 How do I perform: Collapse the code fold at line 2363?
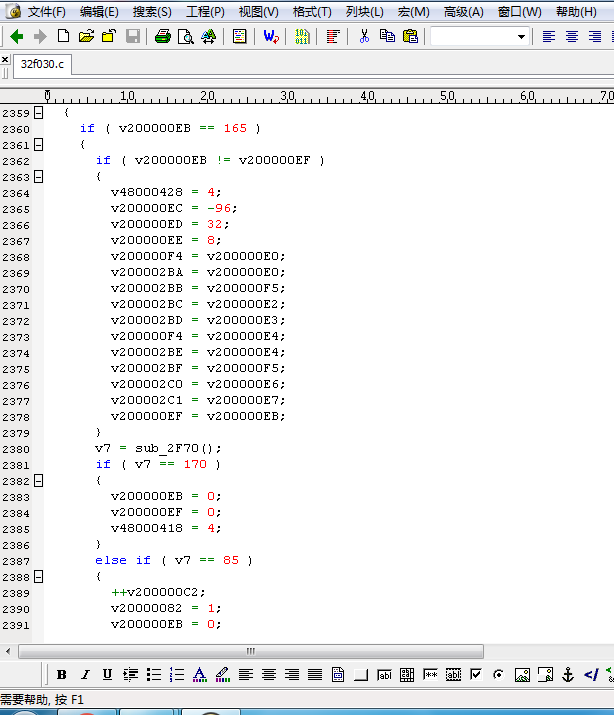coord(38,177)
